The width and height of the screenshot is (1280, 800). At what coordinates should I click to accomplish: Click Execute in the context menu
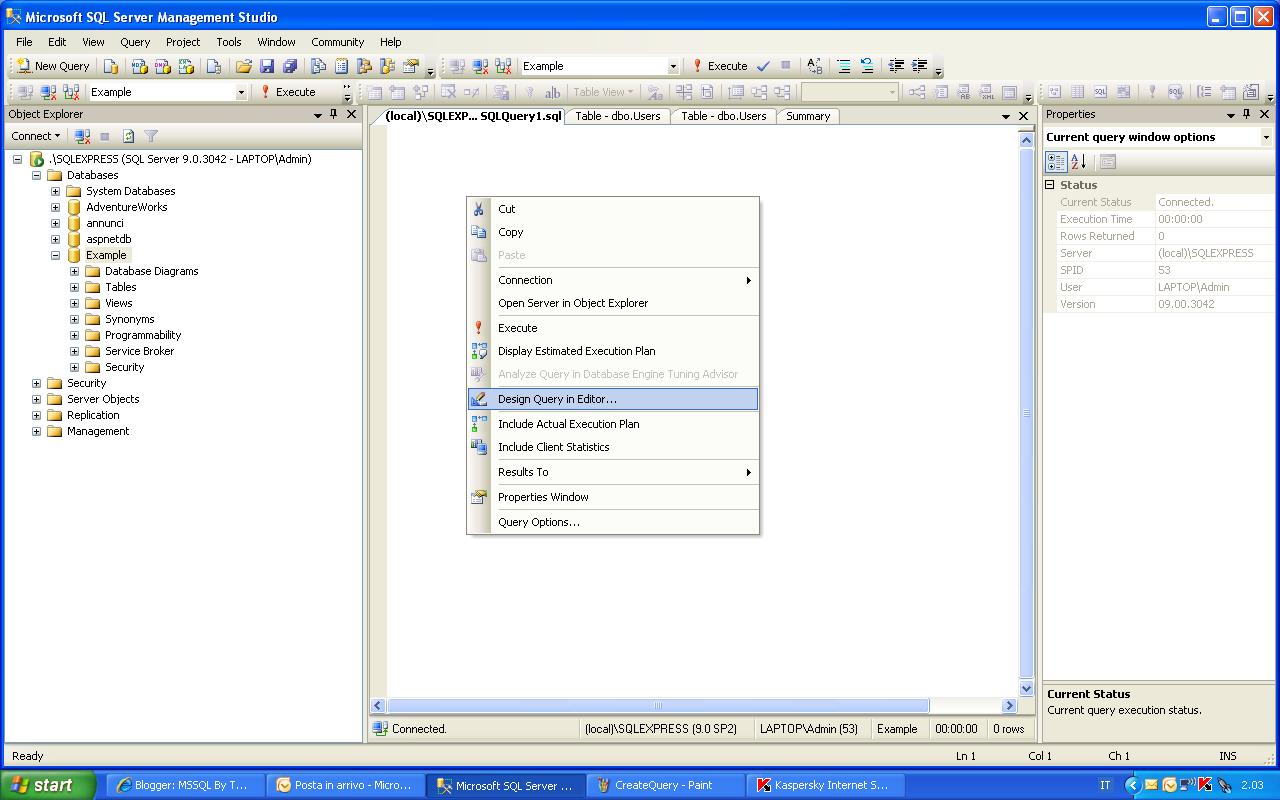(x=613, y=328)
